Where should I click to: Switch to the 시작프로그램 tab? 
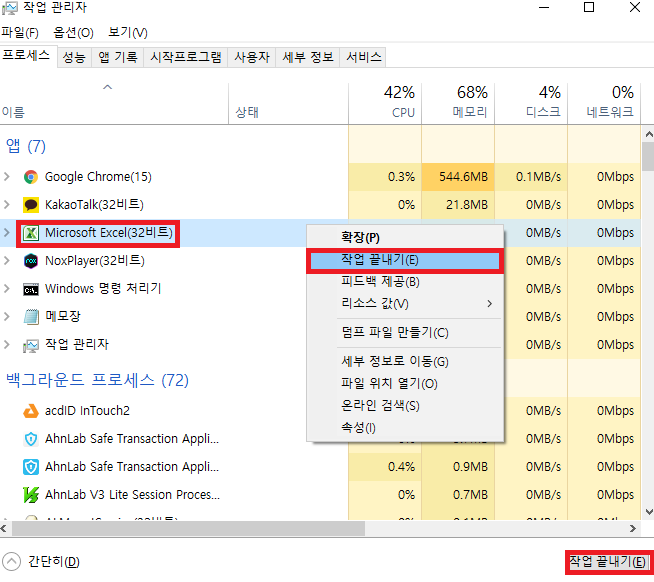[x=186, y=57]
